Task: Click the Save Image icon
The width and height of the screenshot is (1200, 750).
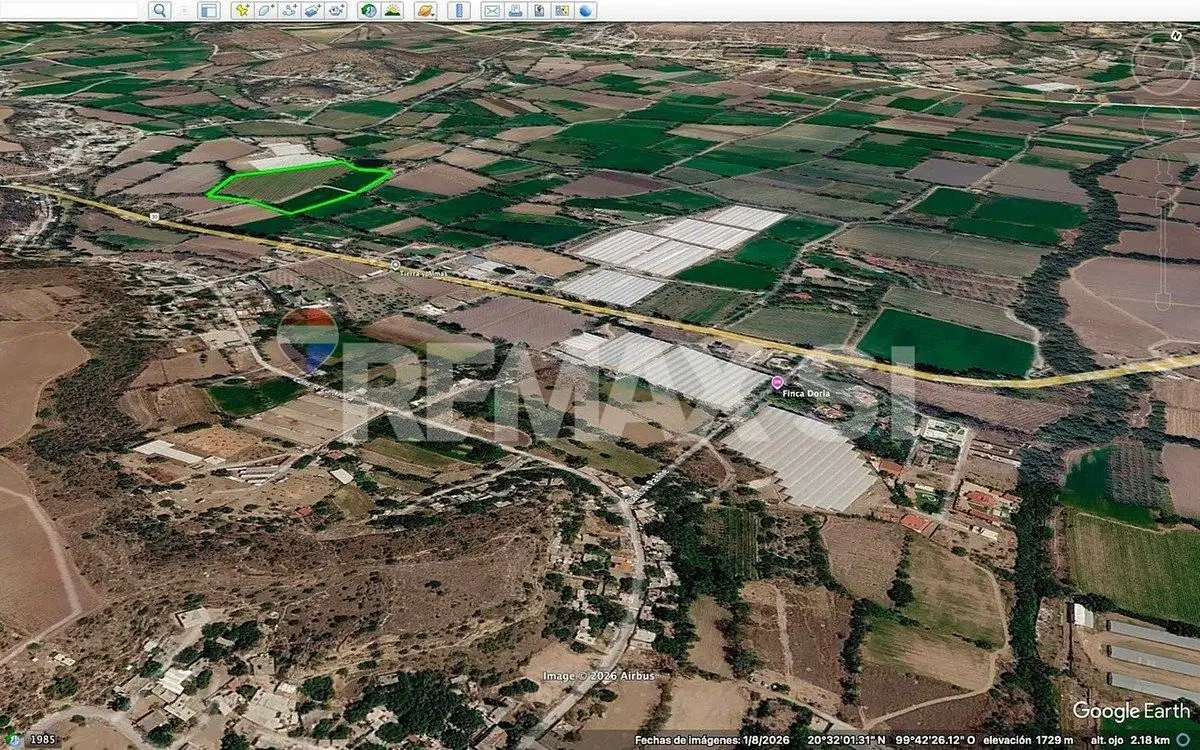Action: [539, 10]
